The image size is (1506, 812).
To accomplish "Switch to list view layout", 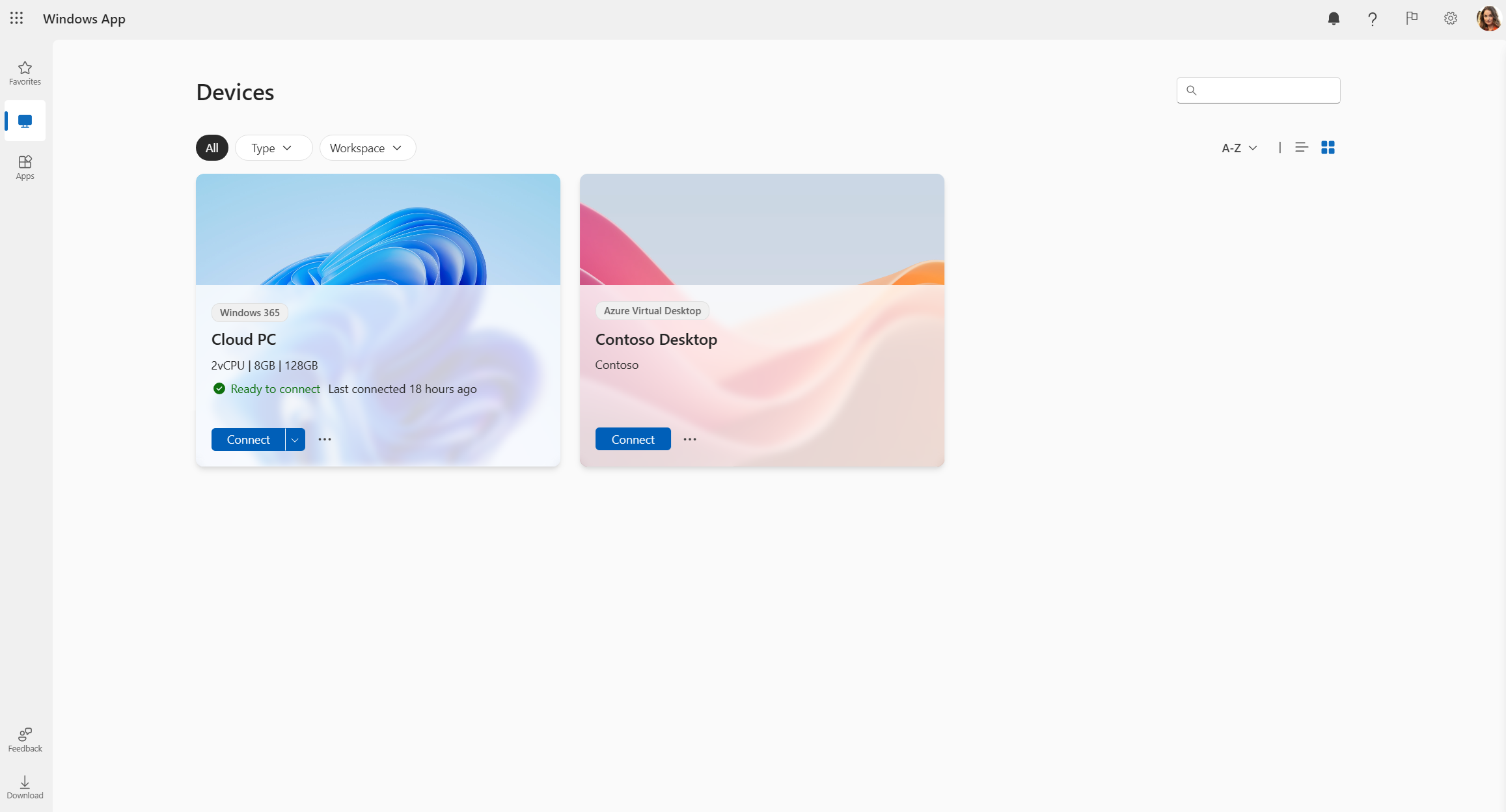I will tap(1302, 147).
